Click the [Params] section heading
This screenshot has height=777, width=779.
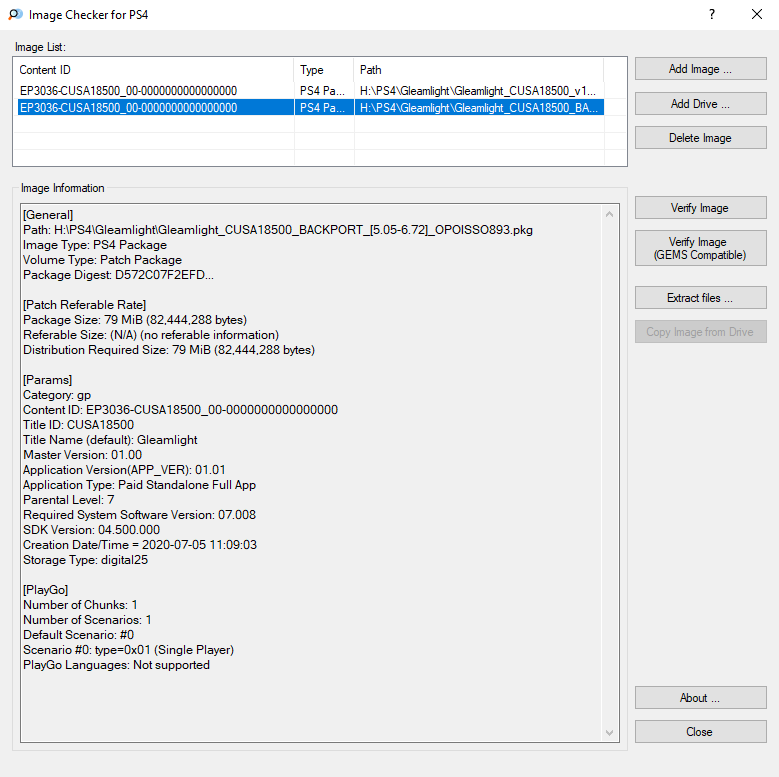[x=48, y=380]
